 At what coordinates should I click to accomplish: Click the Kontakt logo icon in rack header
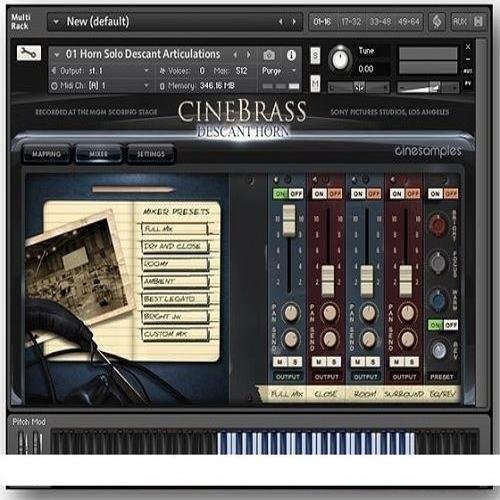pyautogui.click(x=437, y=22)
